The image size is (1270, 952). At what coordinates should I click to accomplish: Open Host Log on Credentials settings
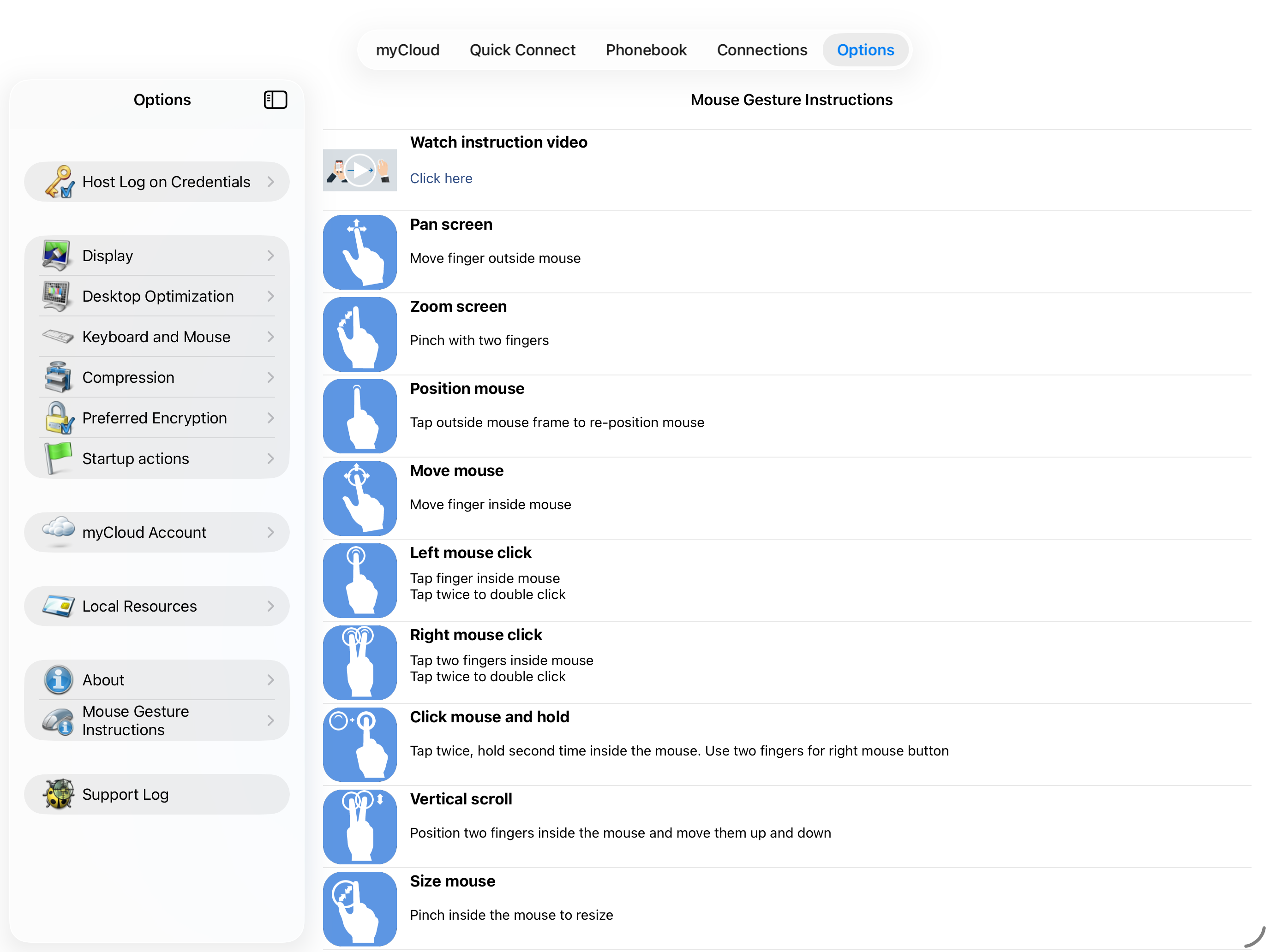click(157, 181)
